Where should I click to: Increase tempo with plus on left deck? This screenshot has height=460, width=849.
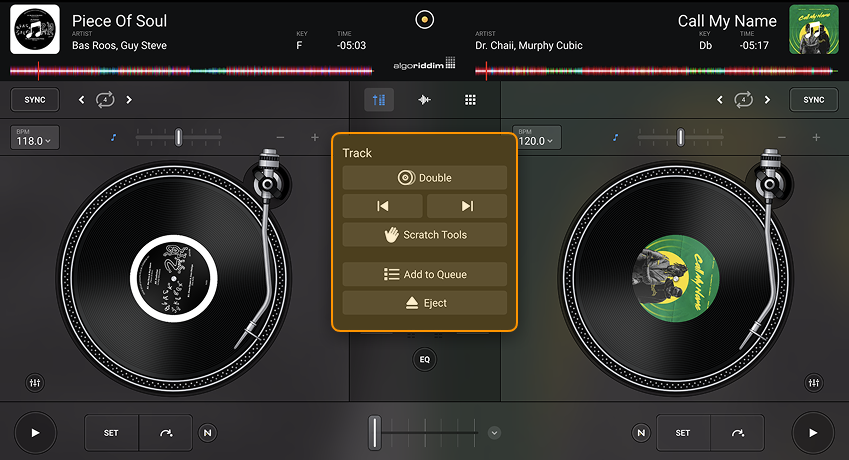click(x=315, y=138)
